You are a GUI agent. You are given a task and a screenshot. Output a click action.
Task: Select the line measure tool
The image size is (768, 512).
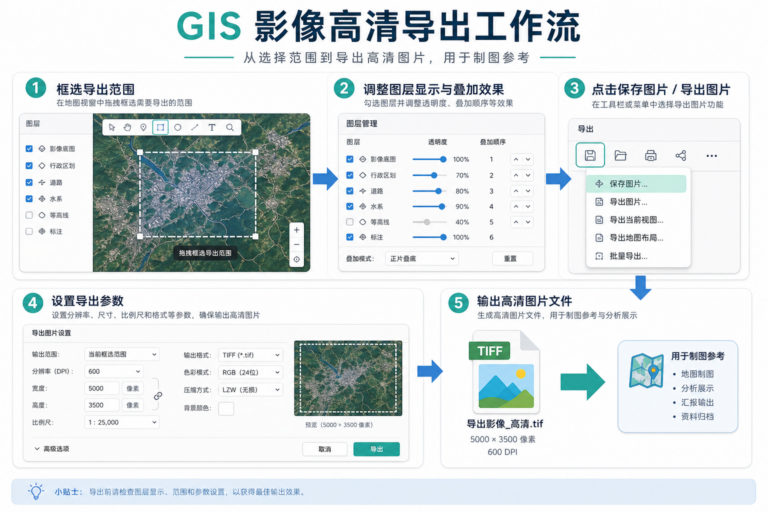194,127
